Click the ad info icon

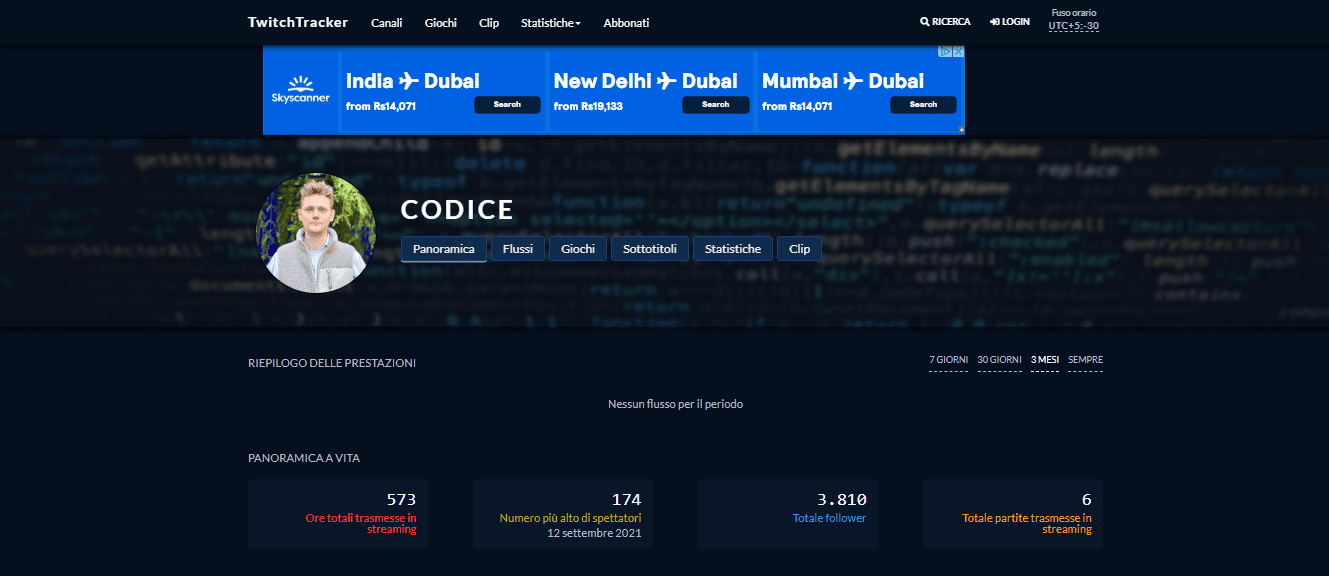coord(946,52)
